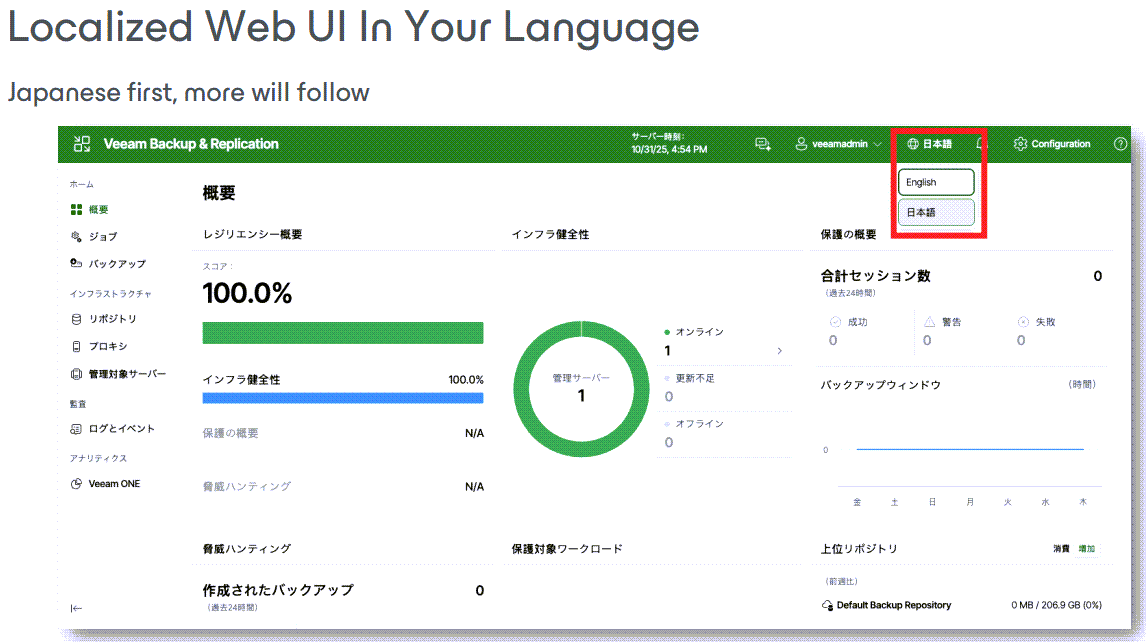The height and width of the screenshot is (642, 1146).
Task: Collapse the sidebar with arrow icon
Action: coord(77,608)
